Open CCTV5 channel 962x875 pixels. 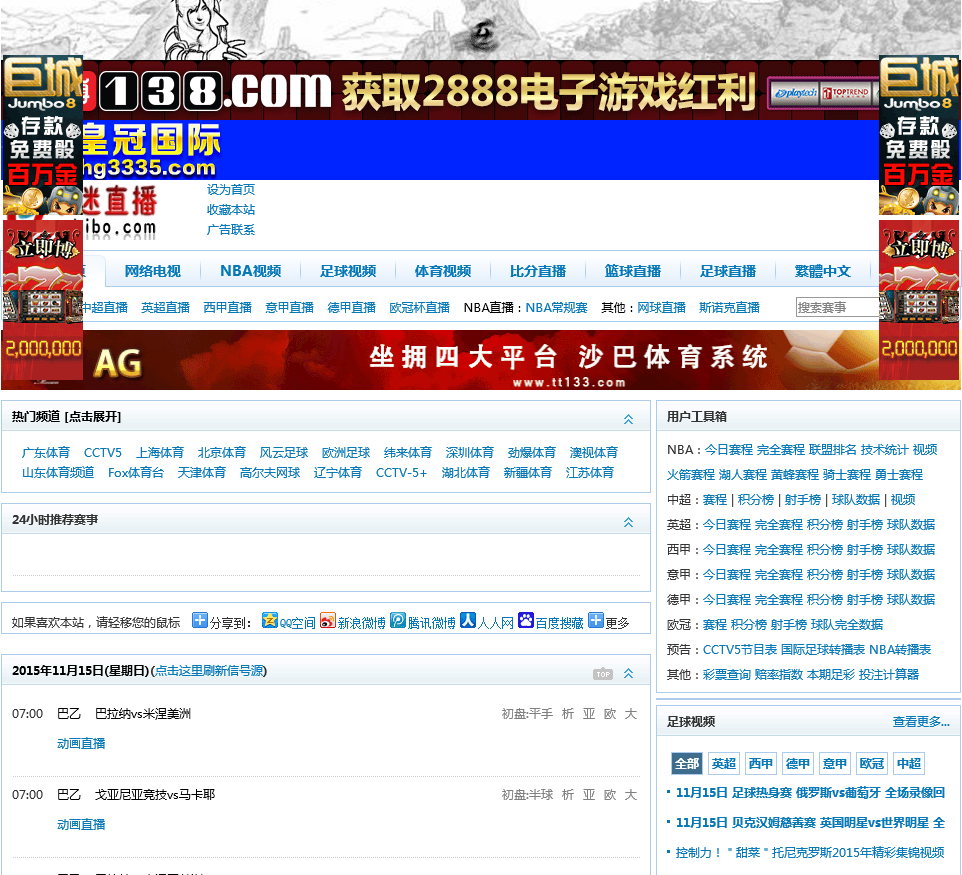coord(102,452)
